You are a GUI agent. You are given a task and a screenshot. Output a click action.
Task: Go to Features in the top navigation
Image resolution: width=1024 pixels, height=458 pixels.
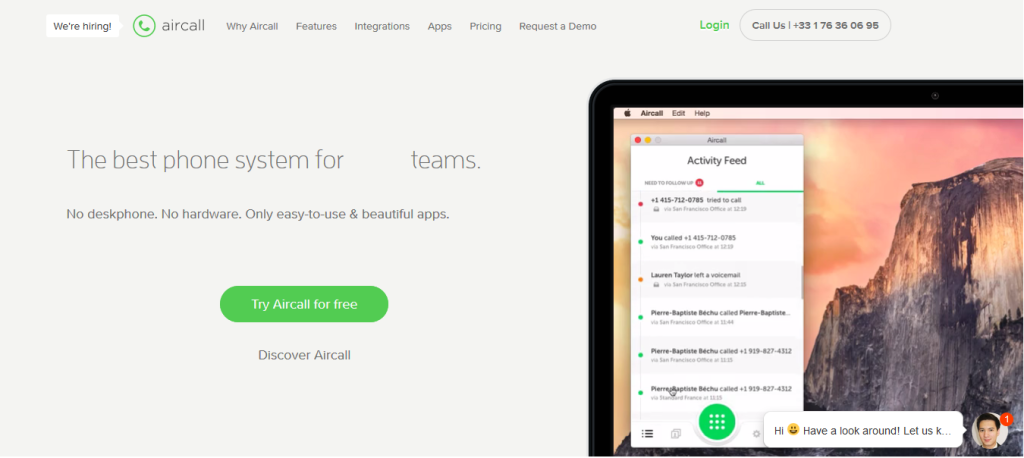[316, 26]
